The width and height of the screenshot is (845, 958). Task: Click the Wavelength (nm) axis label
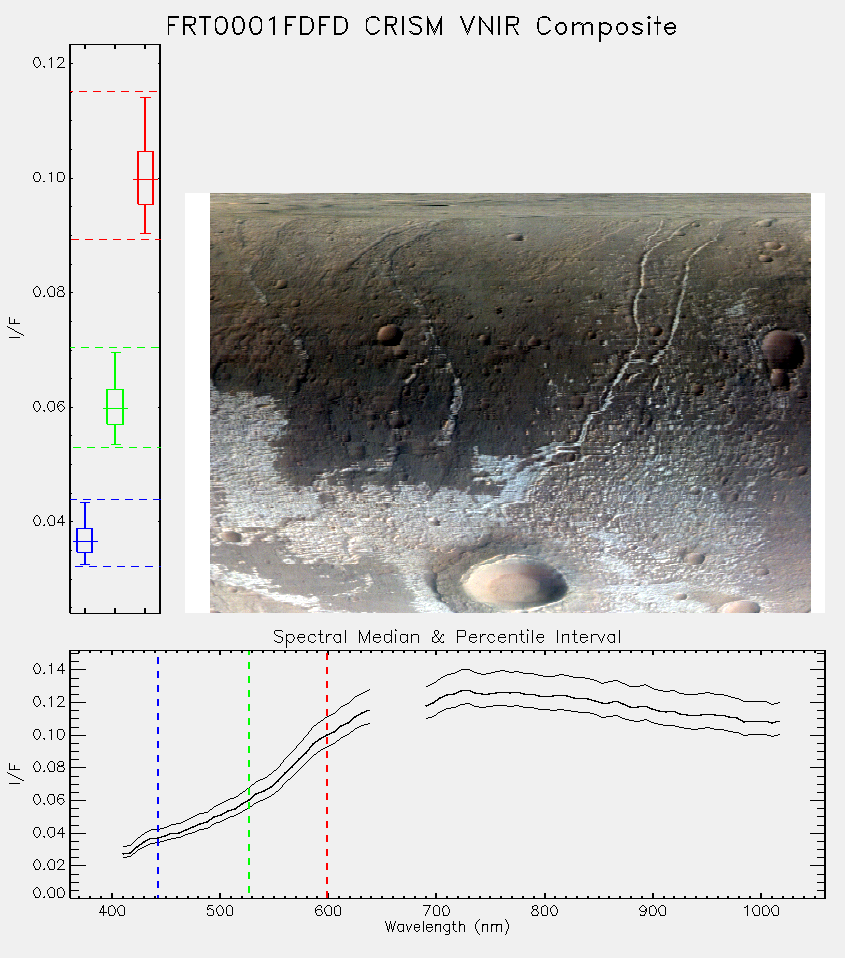[x=447, y=927]
